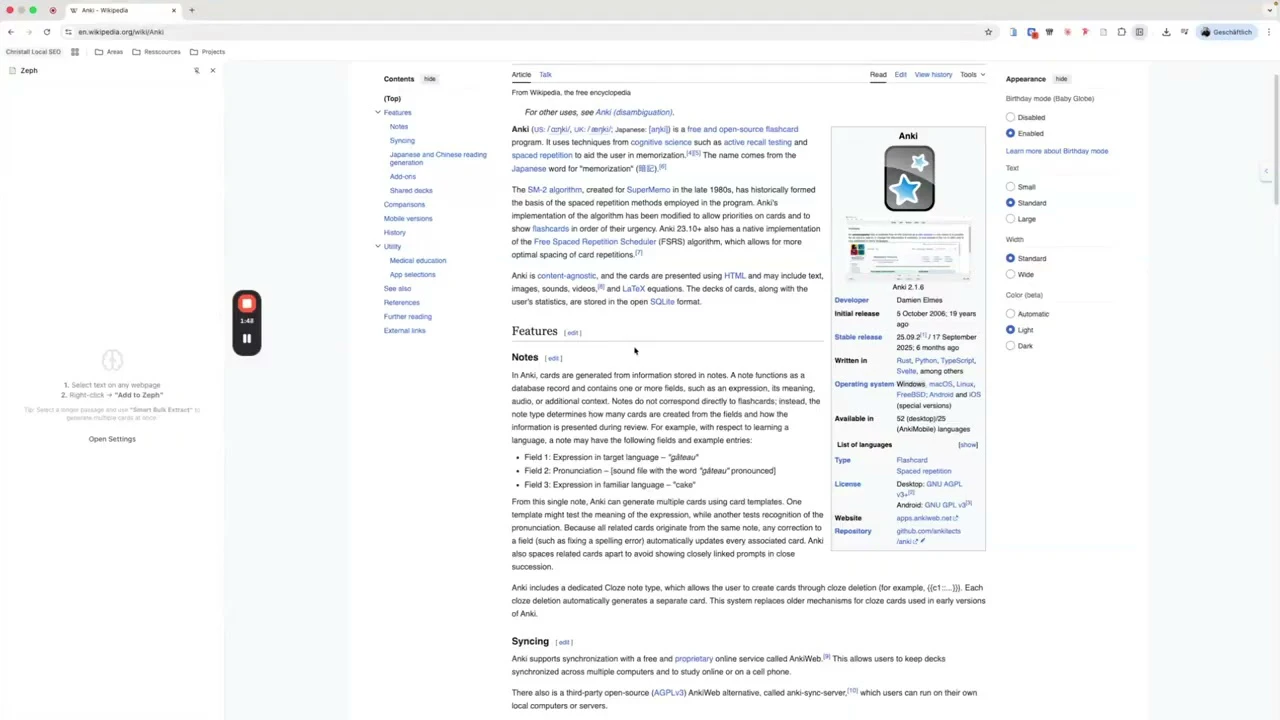Image resolution: width=1280 pixels, height=720 pixels.
Task: Open the extensions puzzle icon
Action: (1121, 32)
